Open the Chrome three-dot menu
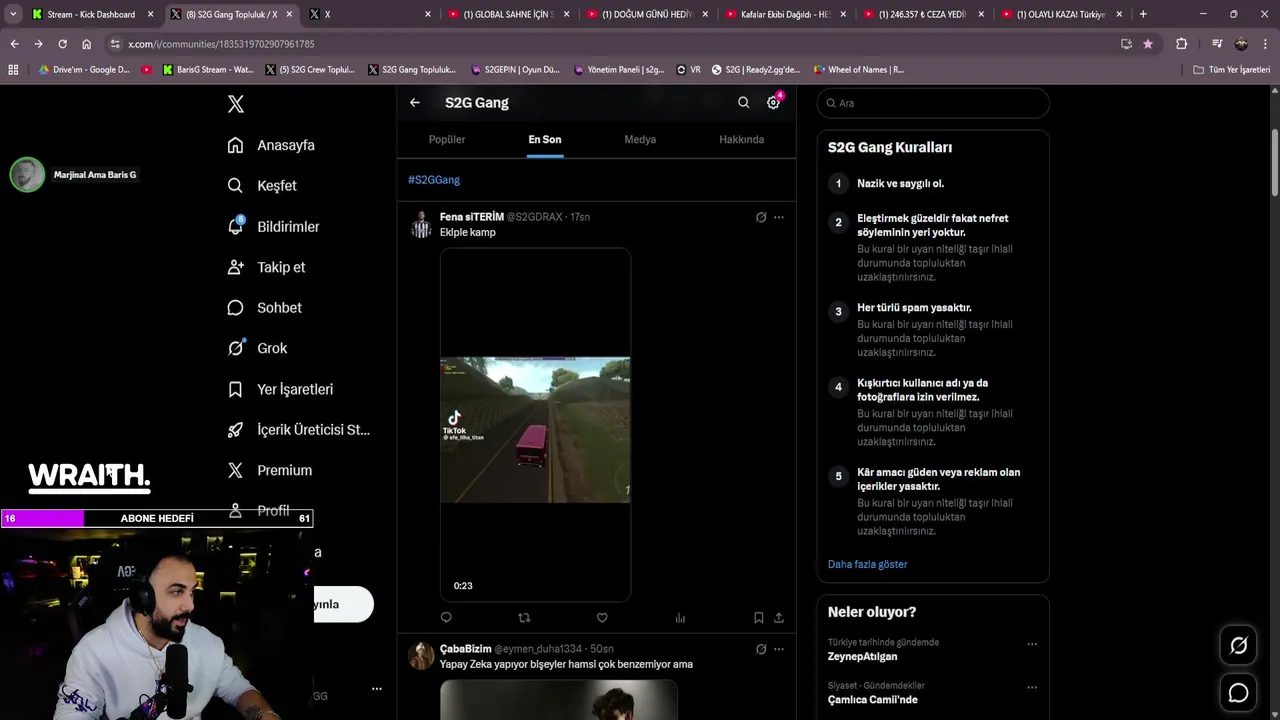 click(x=1265, y=44)
